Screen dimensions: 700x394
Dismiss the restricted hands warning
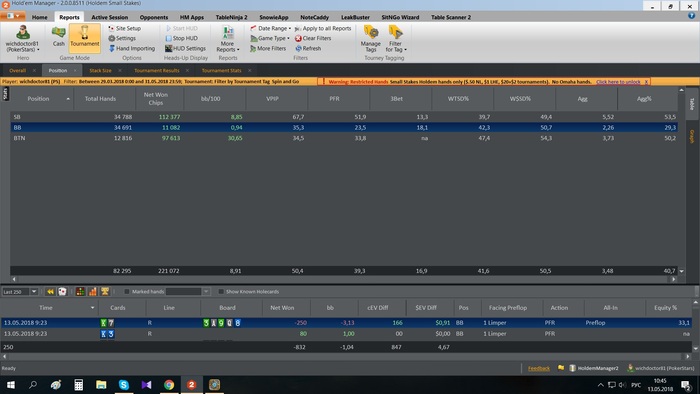(x=646, y=82)
